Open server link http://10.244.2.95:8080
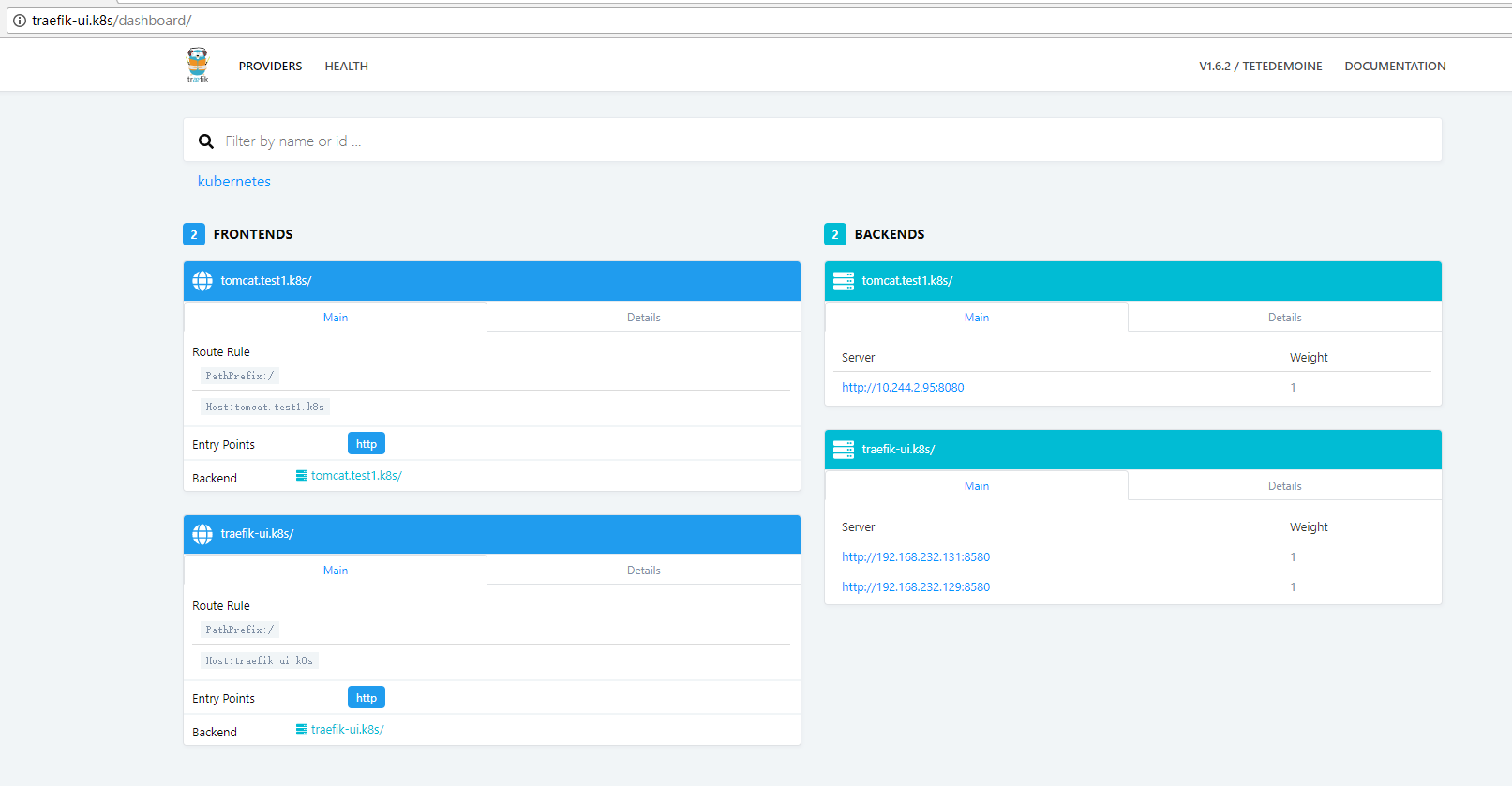The width and height of the screenshot is (1512, 786). 903,388
